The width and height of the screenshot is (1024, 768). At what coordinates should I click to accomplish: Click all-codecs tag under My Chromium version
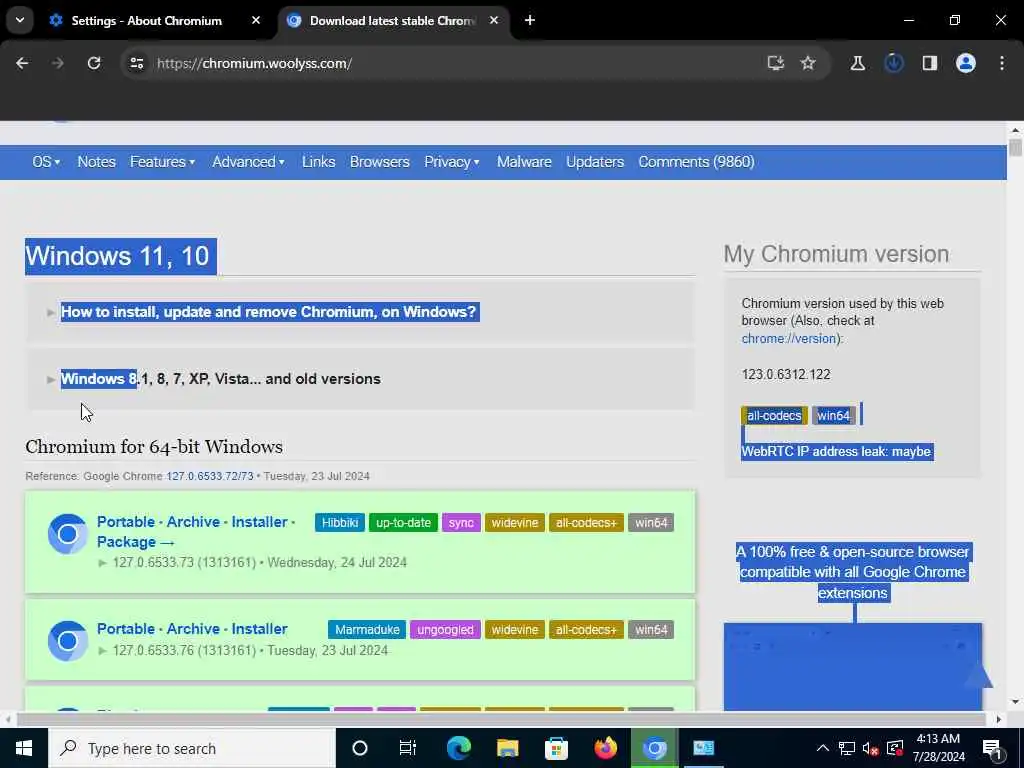point(774,415)
